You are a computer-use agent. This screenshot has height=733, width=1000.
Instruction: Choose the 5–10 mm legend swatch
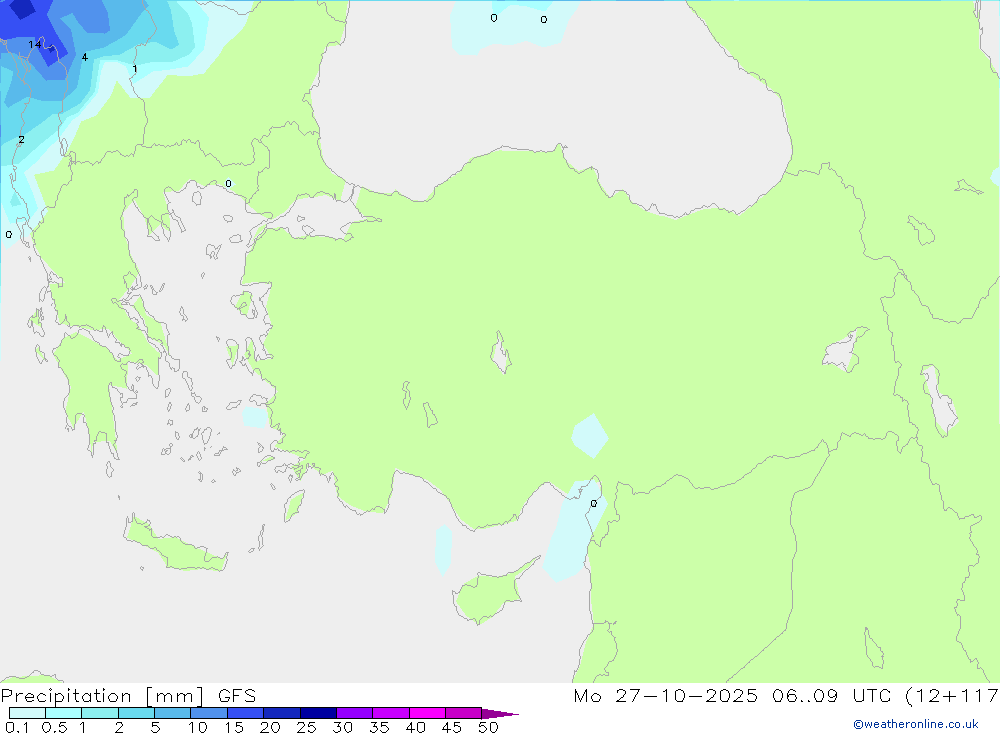(172, 713)
